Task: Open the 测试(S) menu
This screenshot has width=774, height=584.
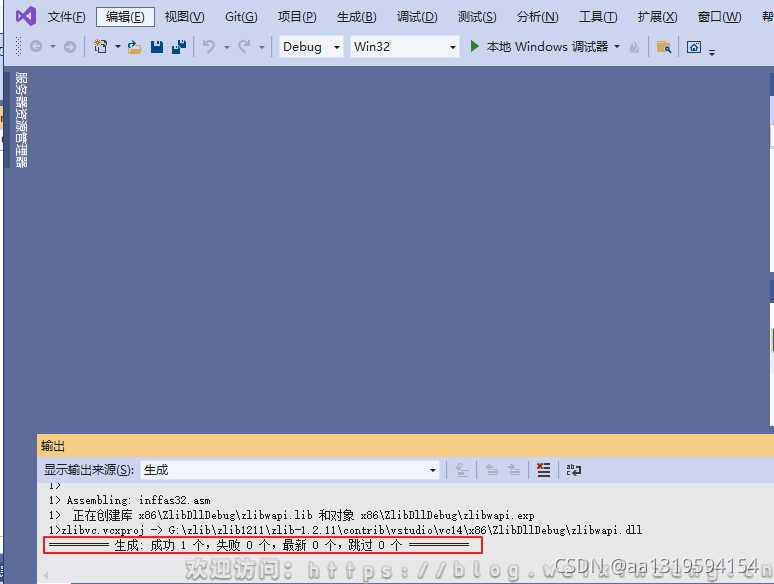Action: tap(476, 17)
